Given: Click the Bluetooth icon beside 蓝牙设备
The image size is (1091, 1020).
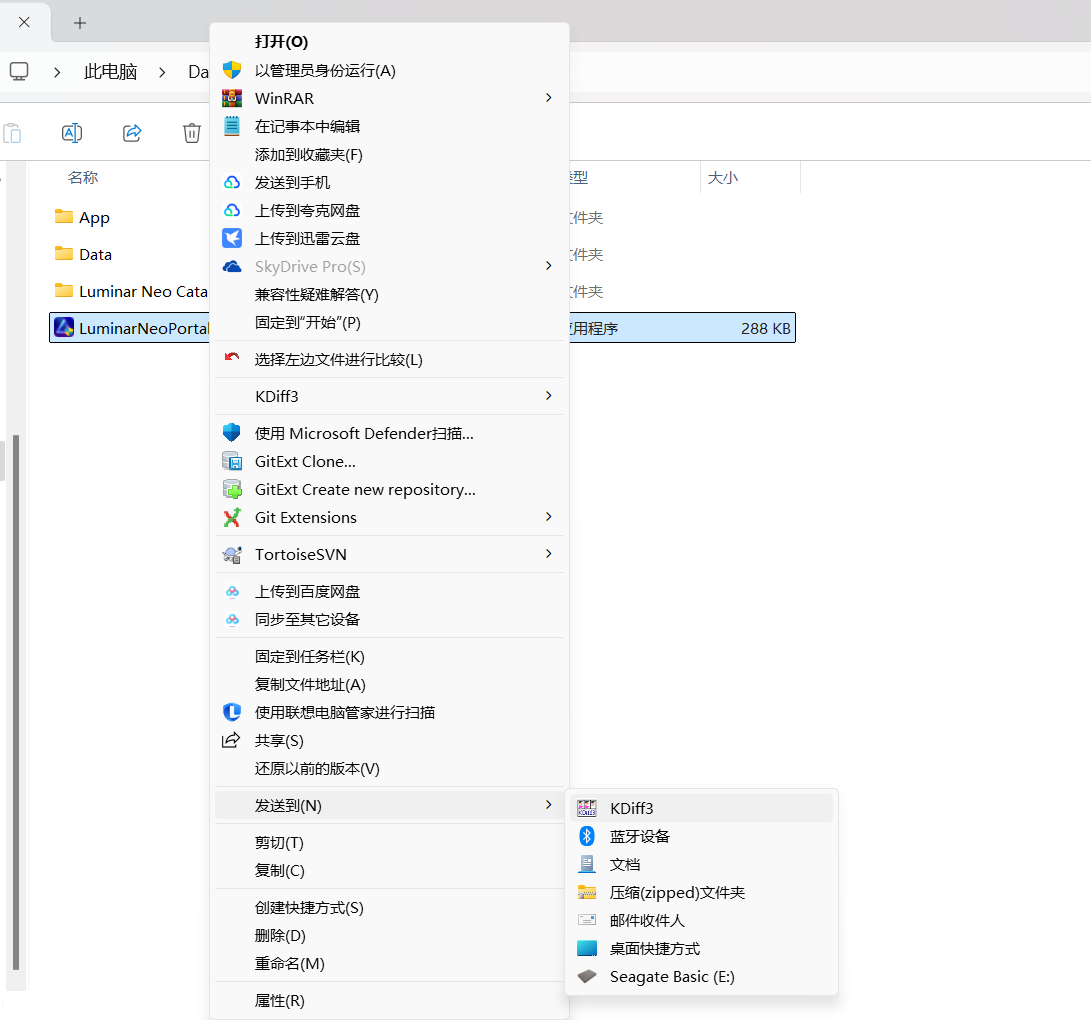Looking at the screenshot, I should coord(587,836).
